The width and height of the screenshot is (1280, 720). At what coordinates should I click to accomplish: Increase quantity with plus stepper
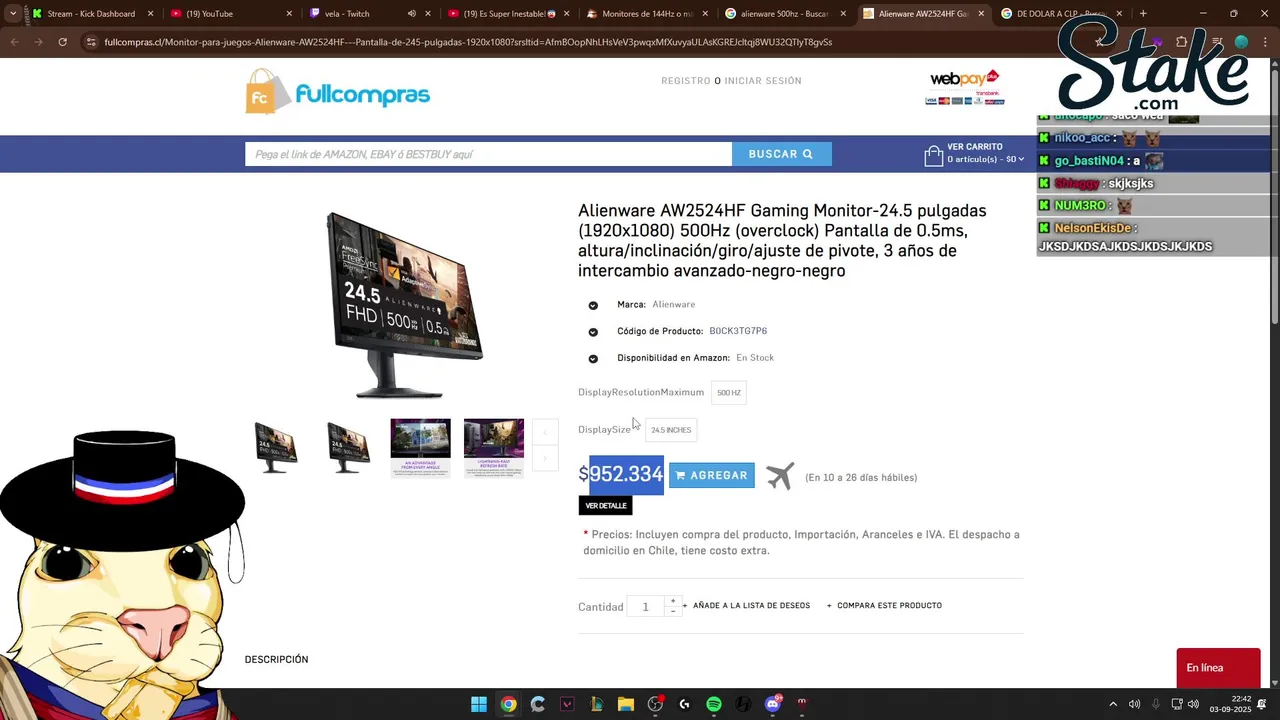pyautogui.click(x=672, y=601)
